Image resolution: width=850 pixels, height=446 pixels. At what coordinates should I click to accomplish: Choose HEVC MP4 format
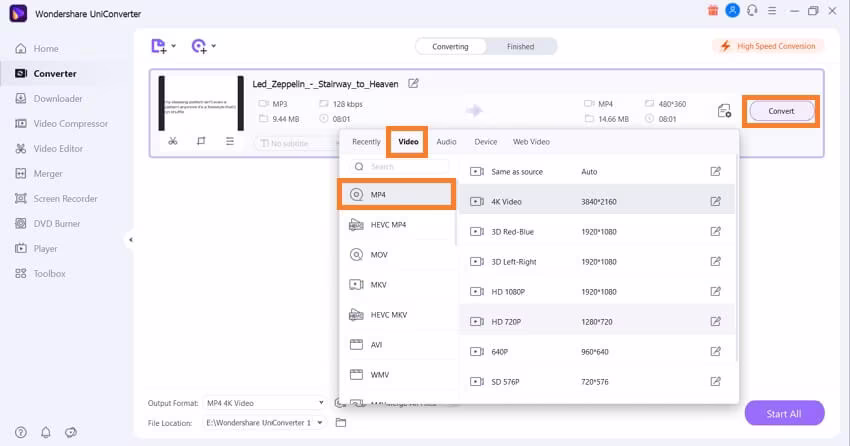[397, 224]
